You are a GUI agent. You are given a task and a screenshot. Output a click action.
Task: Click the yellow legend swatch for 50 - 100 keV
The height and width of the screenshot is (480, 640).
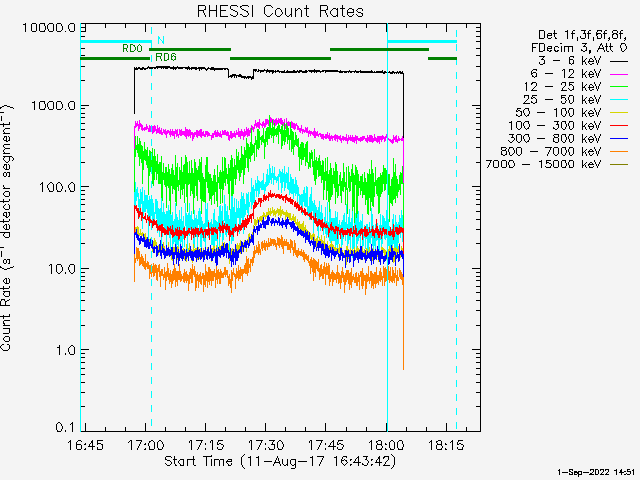(x=619, y=113)
